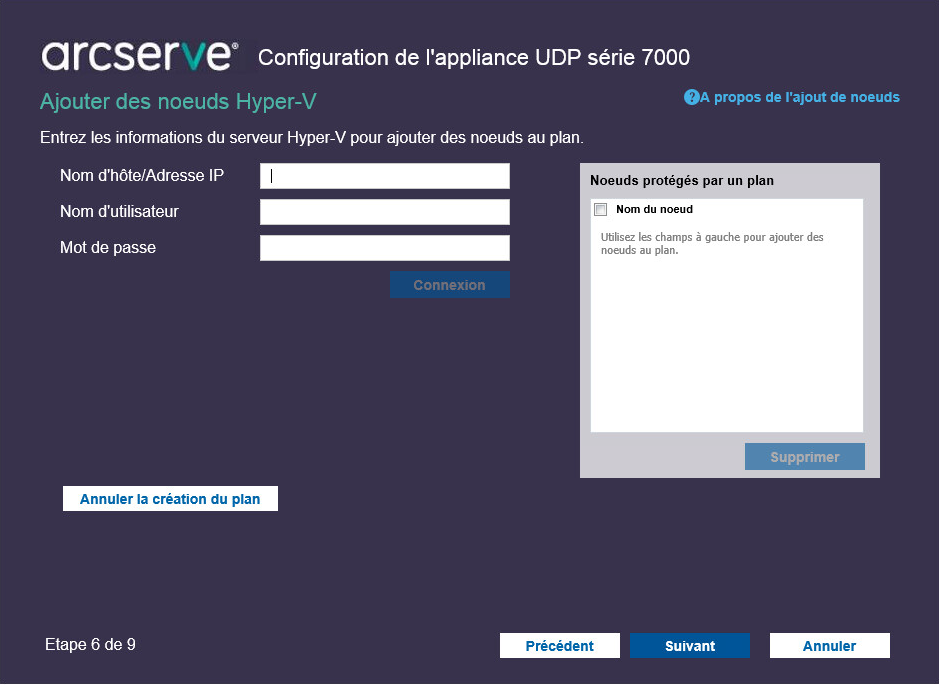Click the 'Utilisez les champs à gauche' hint text
This screenshot has height=685, width=939.
click(x=712, y=244)
